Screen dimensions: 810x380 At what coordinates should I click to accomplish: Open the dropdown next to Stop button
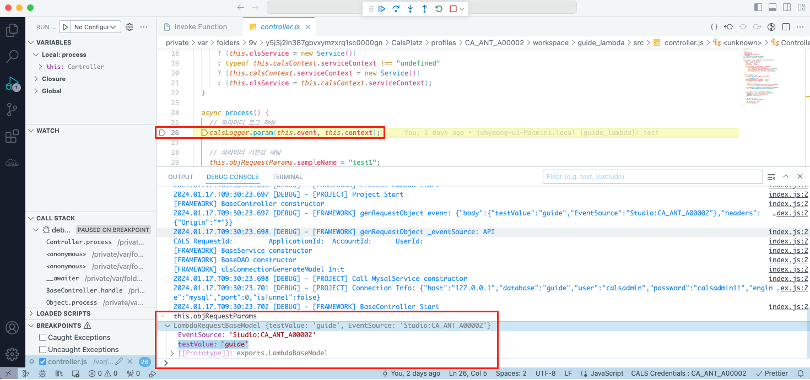[x=462, y=9]
